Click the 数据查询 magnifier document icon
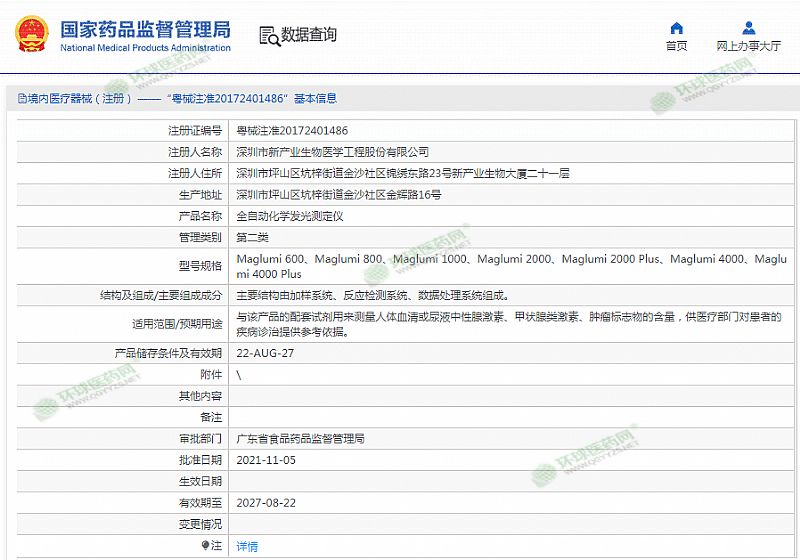 (x=268, y=36)
